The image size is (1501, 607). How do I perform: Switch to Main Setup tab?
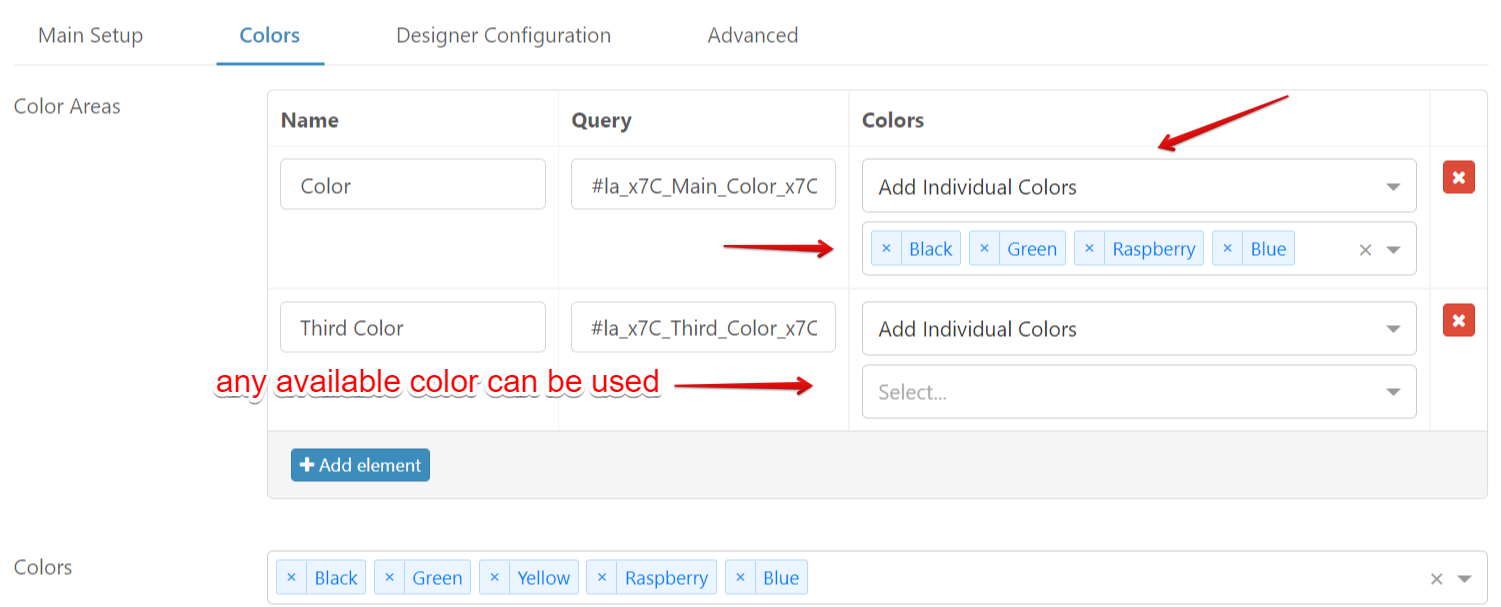click(x=90, y=36)
